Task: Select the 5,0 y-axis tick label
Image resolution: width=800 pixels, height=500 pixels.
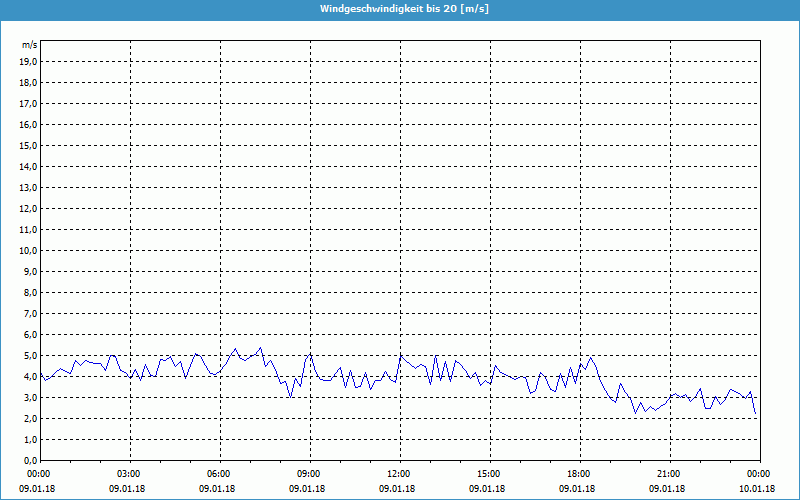Action: tap(30, 355)
